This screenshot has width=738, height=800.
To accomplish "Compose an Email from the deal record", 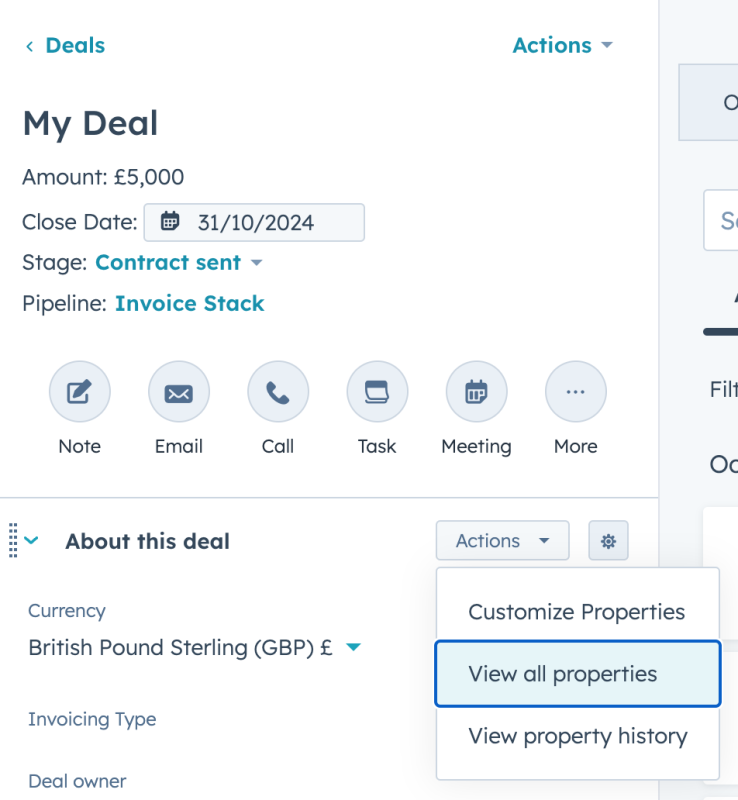I will [178, 391].
